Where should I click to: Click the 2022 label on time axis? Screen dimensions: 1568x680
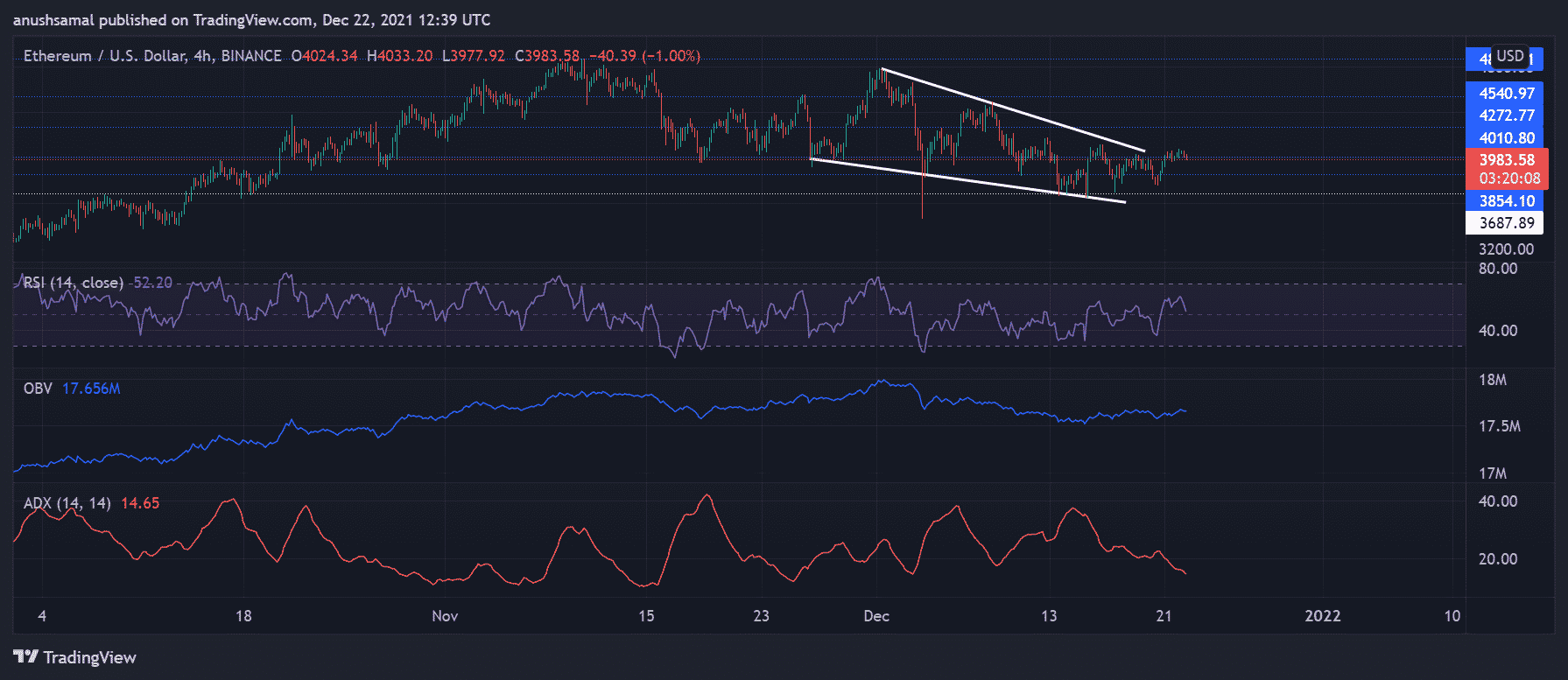(x=1322, y=616)
